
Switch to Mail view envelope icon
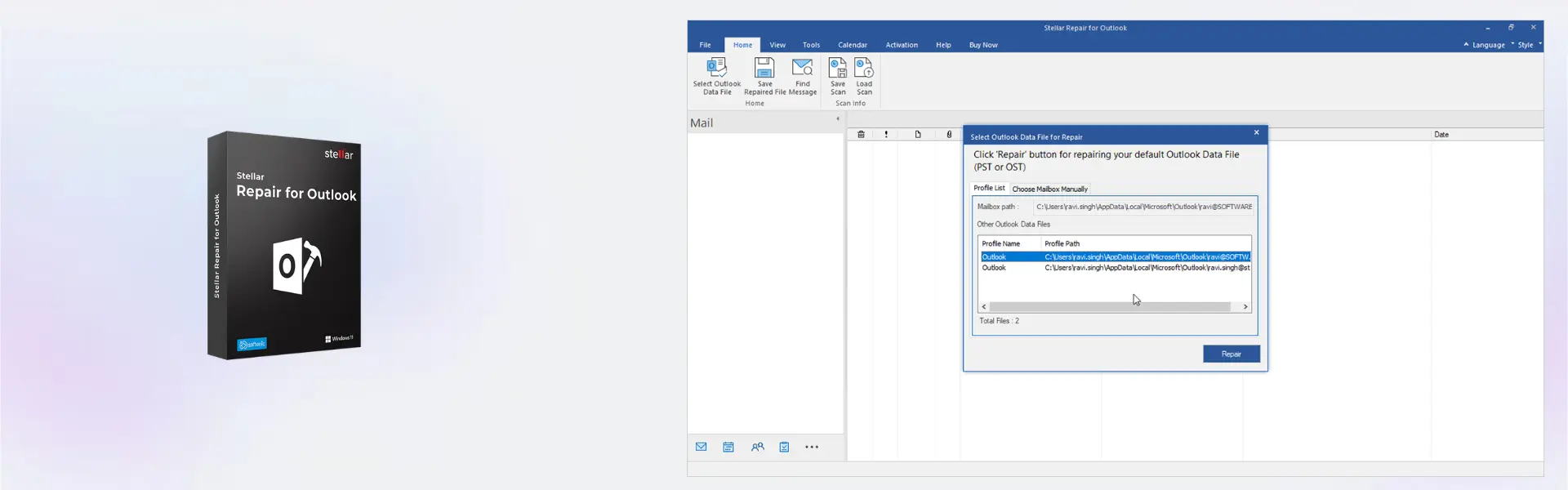pos(701,447)
